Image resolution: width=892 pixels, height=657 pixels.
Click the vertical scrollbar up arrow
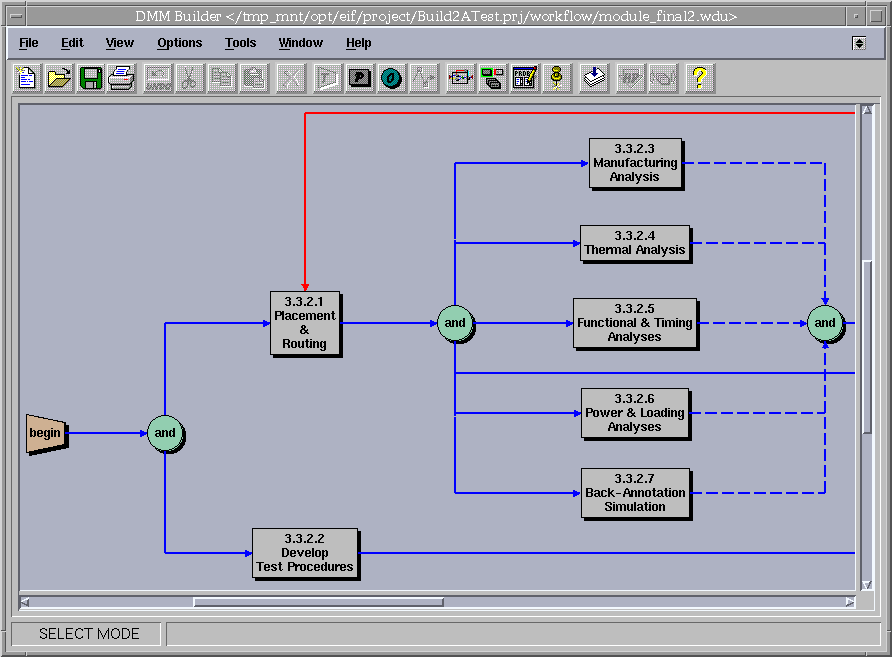(x=867, y=109)
